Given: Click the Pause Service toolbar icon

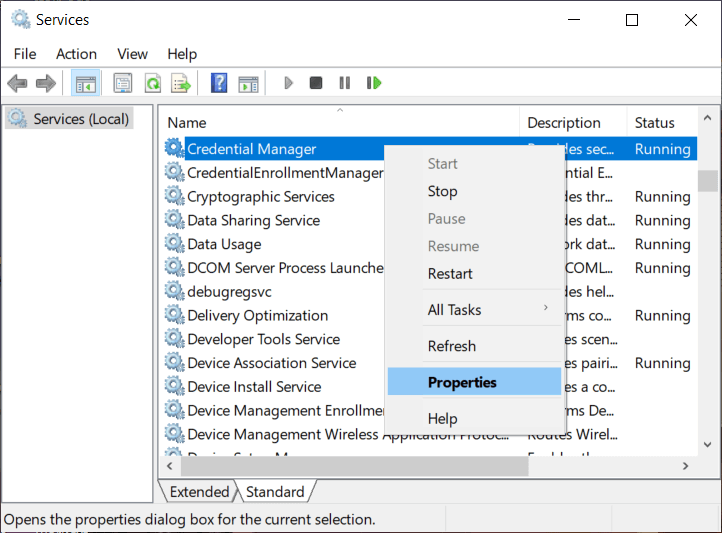Looking at the screenshot, I should [345, 83].
